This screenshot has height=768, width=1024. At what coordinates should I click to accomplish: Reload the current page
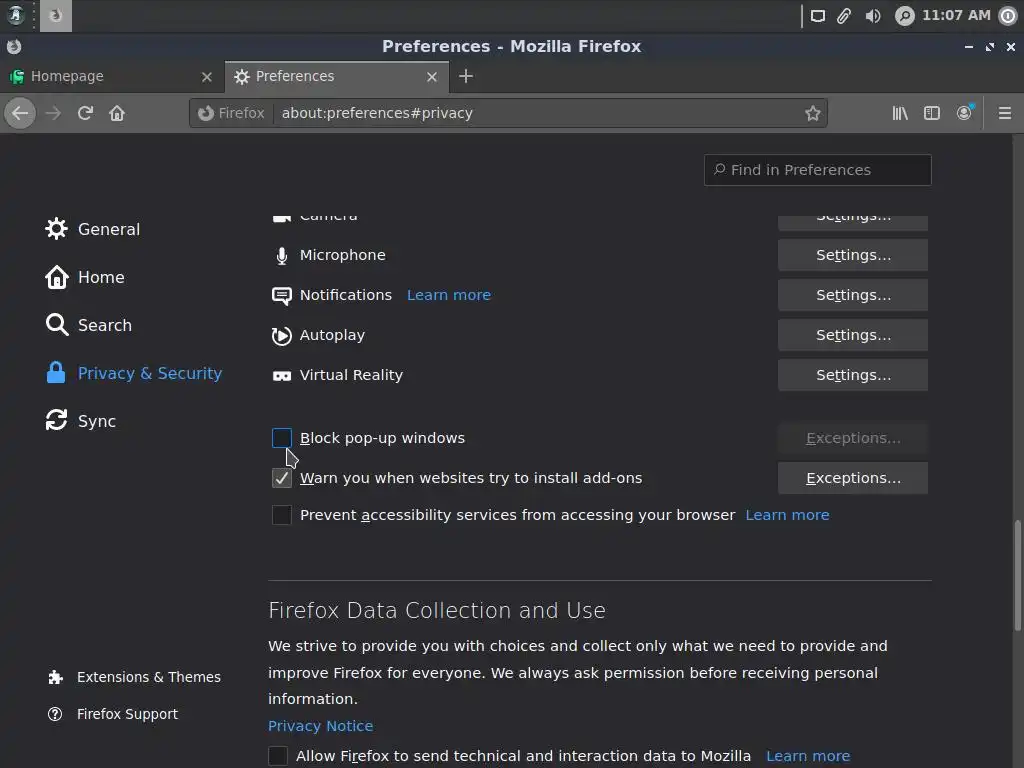tap(85, 113)
